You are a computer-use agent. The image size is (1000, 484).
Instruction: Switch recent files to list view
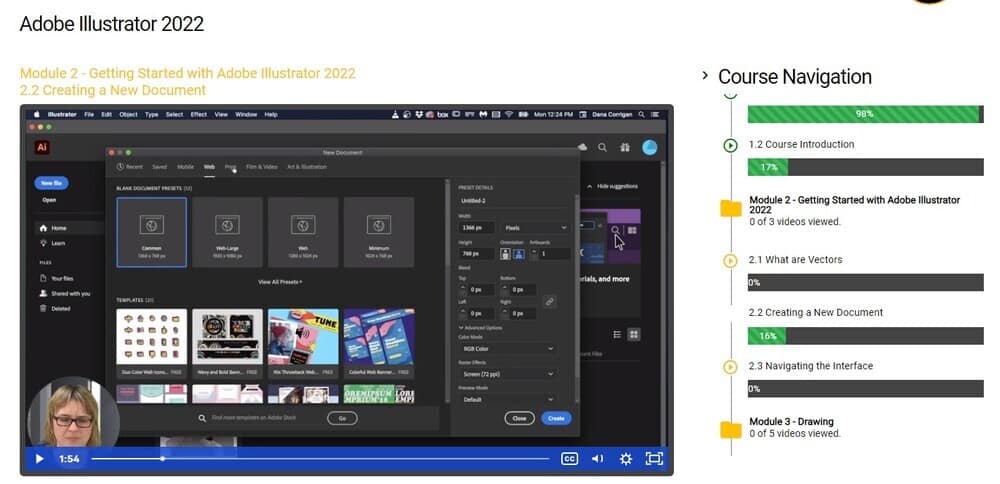[x=617, y=334]
